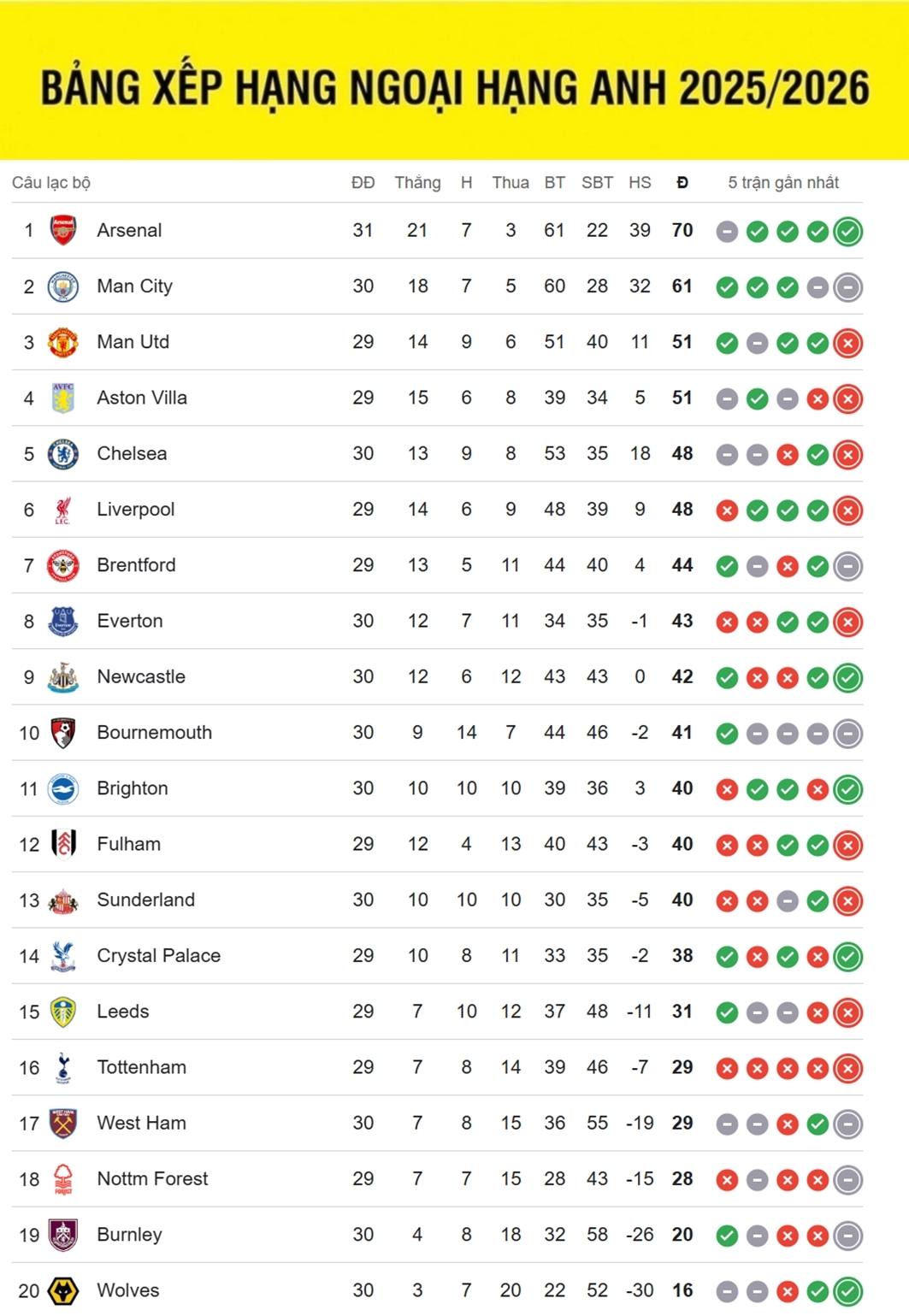The width and height of the screenshot is (909, 1316).
Task: Sort by the Thắng column header
Action: click(417, 182)
